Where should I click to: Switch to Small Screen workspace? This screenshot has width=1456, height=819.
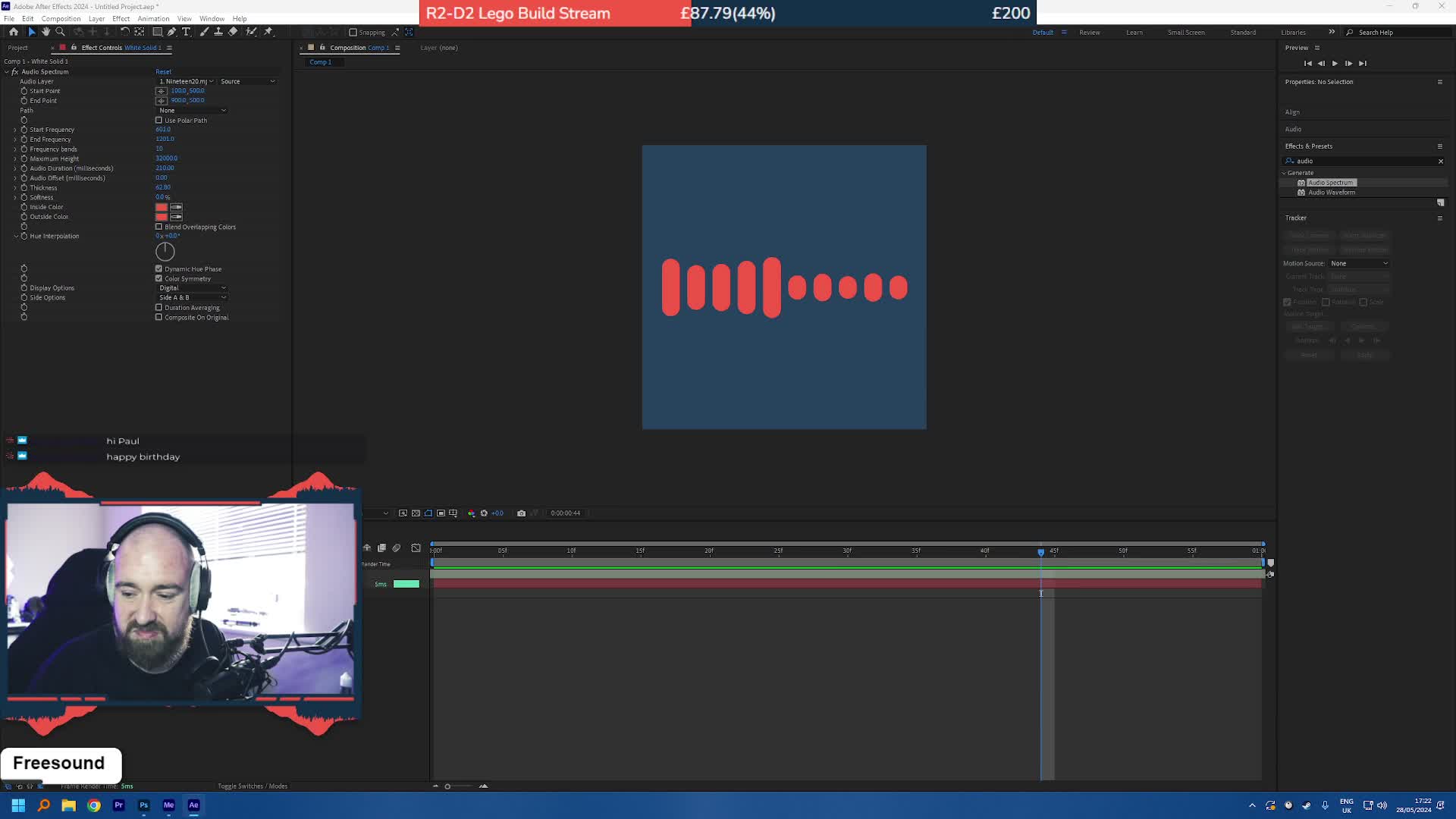click(1186, 33)
